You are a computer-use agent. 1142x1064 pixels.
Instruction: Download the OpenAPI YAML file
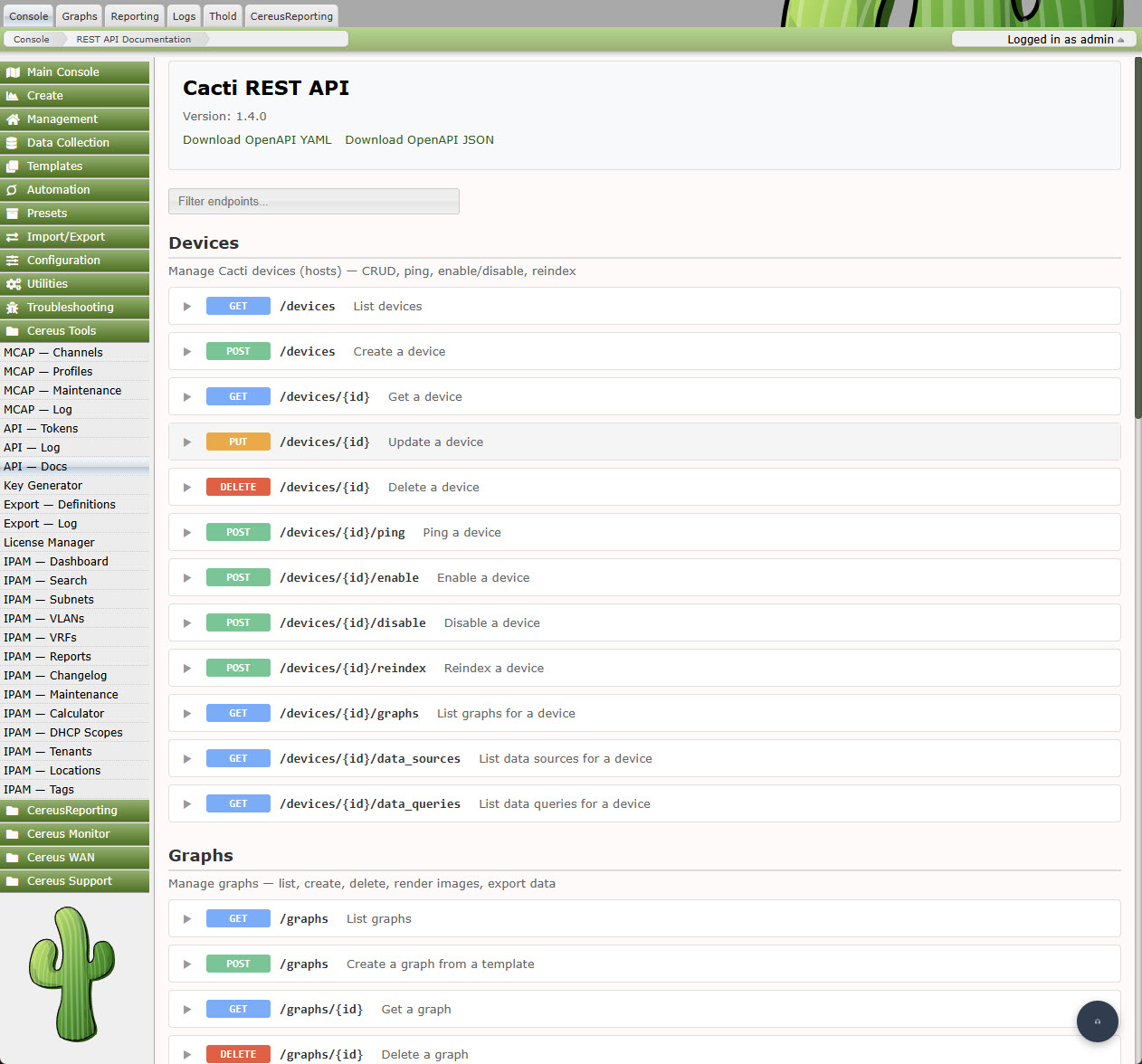257,139
